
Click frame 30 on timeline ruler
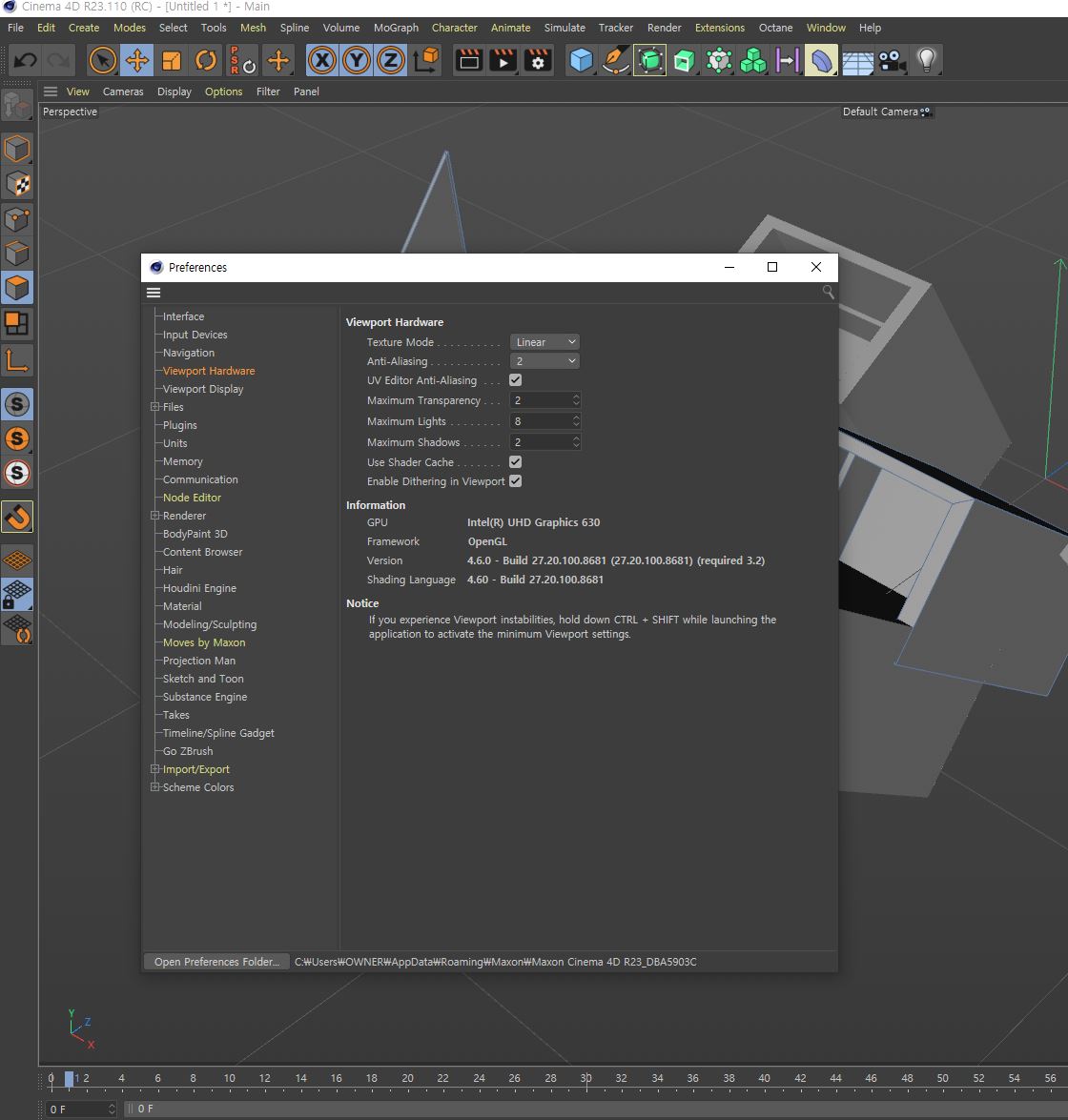pos(585,1078)
